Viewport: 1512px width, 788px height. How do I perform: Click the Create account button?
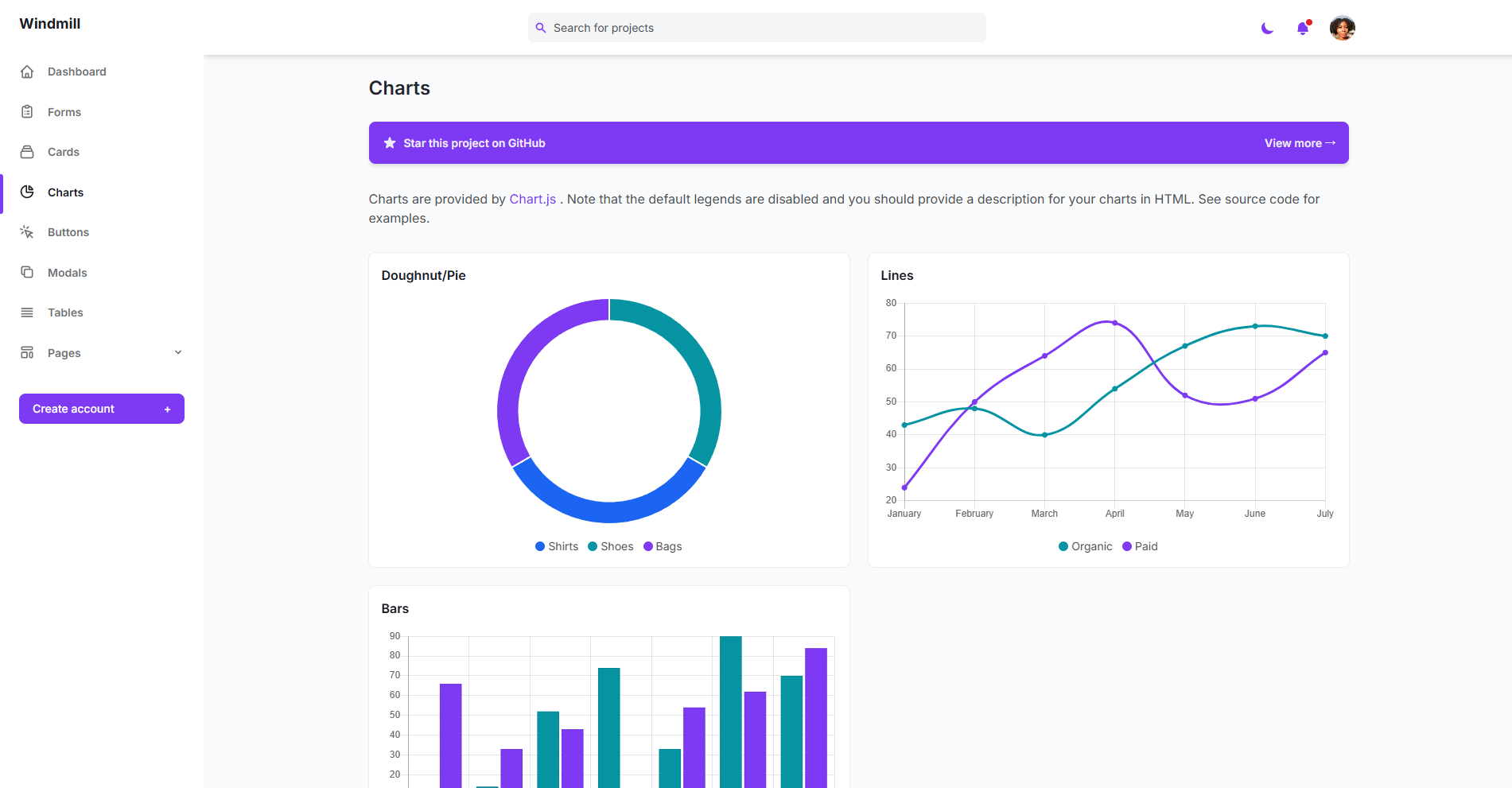(102, 409)
